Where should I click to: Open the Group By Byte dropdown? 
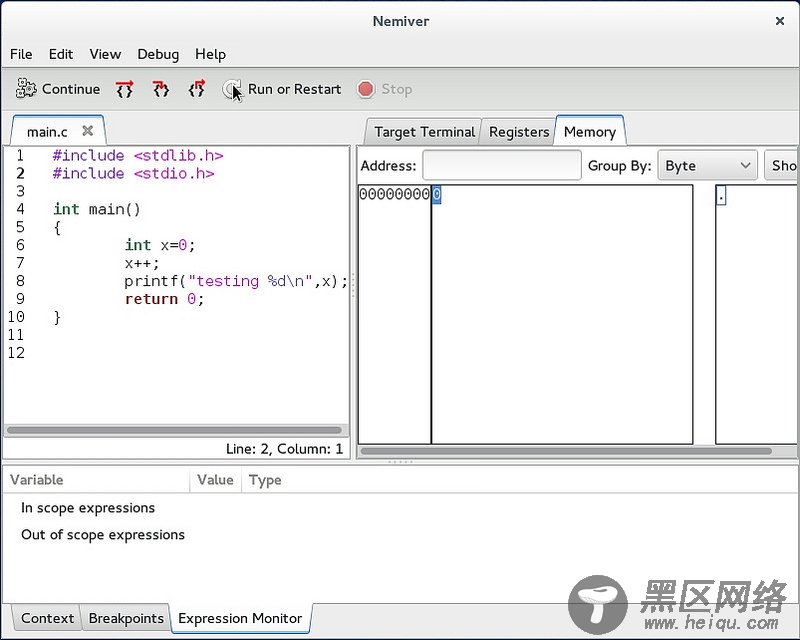tap(707, 165)
